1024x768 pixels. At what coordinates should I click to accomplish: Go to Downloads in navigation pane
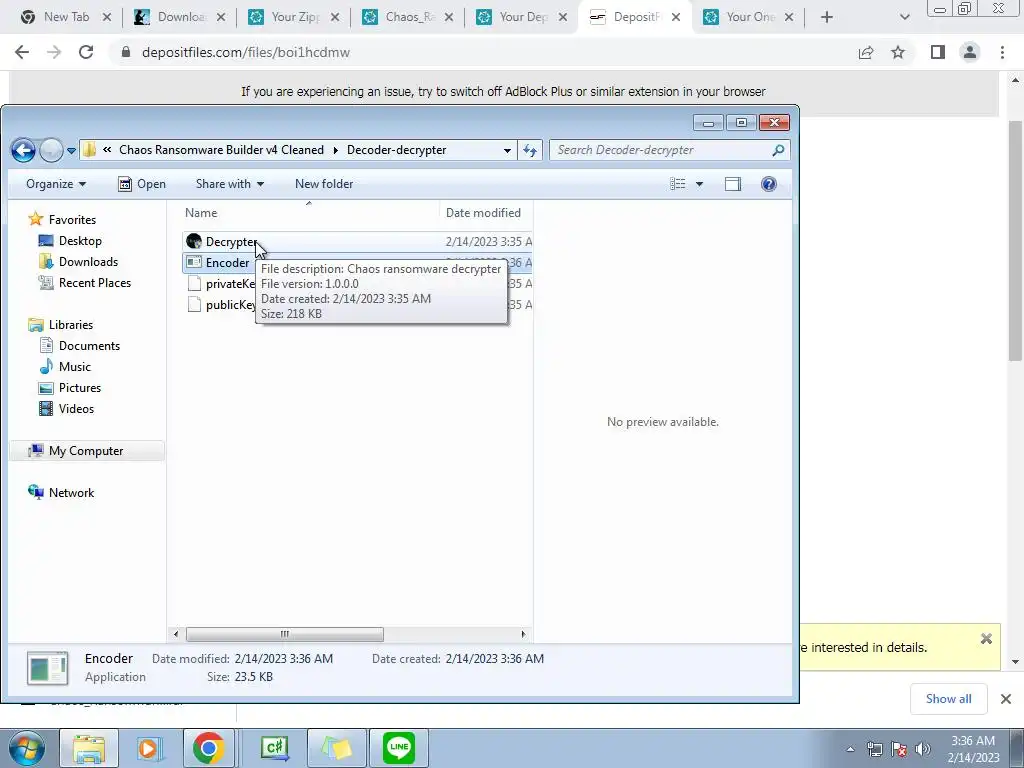(x=88, y=262)
